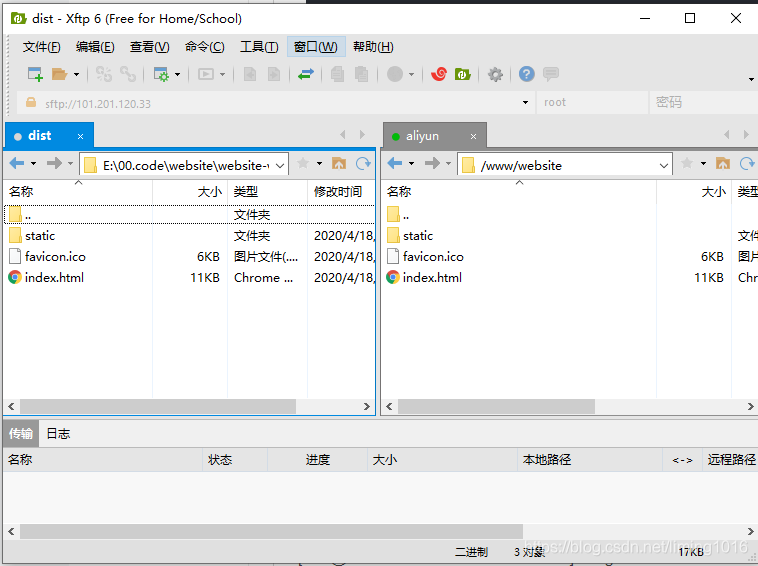Open the dropdown arrow beside Open Session icon
The height and width of the screenshot is (566, 758).
[76, 74]
